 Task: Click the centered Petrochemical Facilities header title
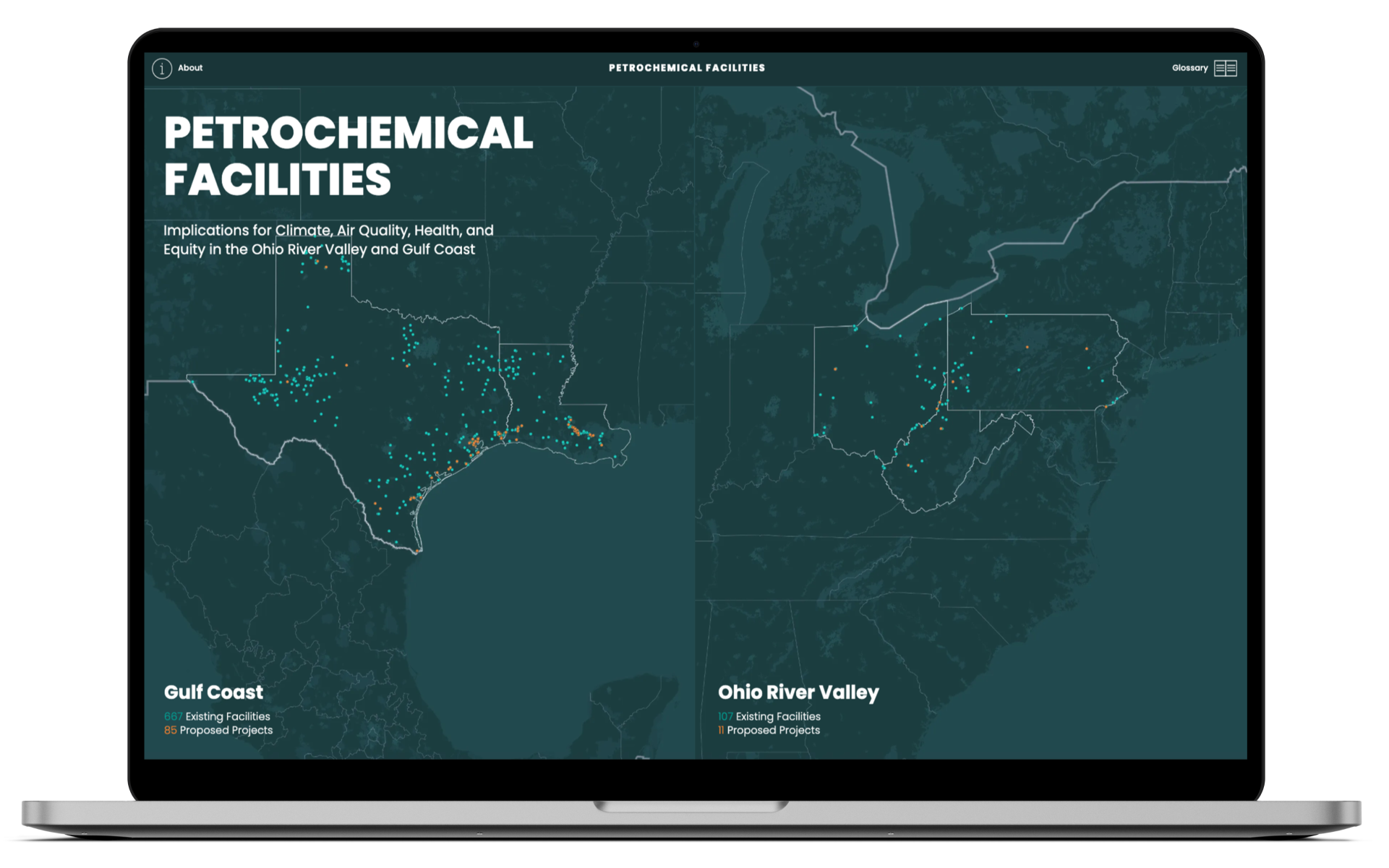click(686, 68)
